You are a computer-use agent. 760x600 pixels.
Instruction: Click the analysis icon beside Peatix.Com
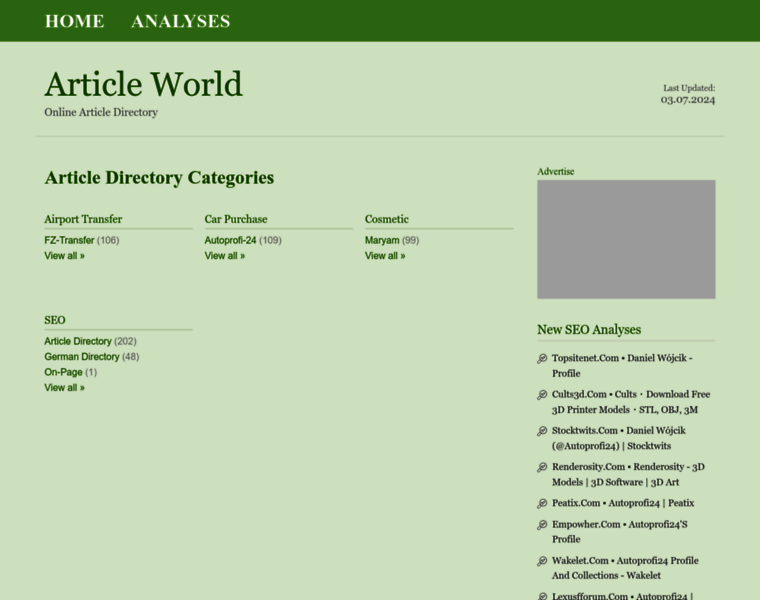tap(542, 504)
